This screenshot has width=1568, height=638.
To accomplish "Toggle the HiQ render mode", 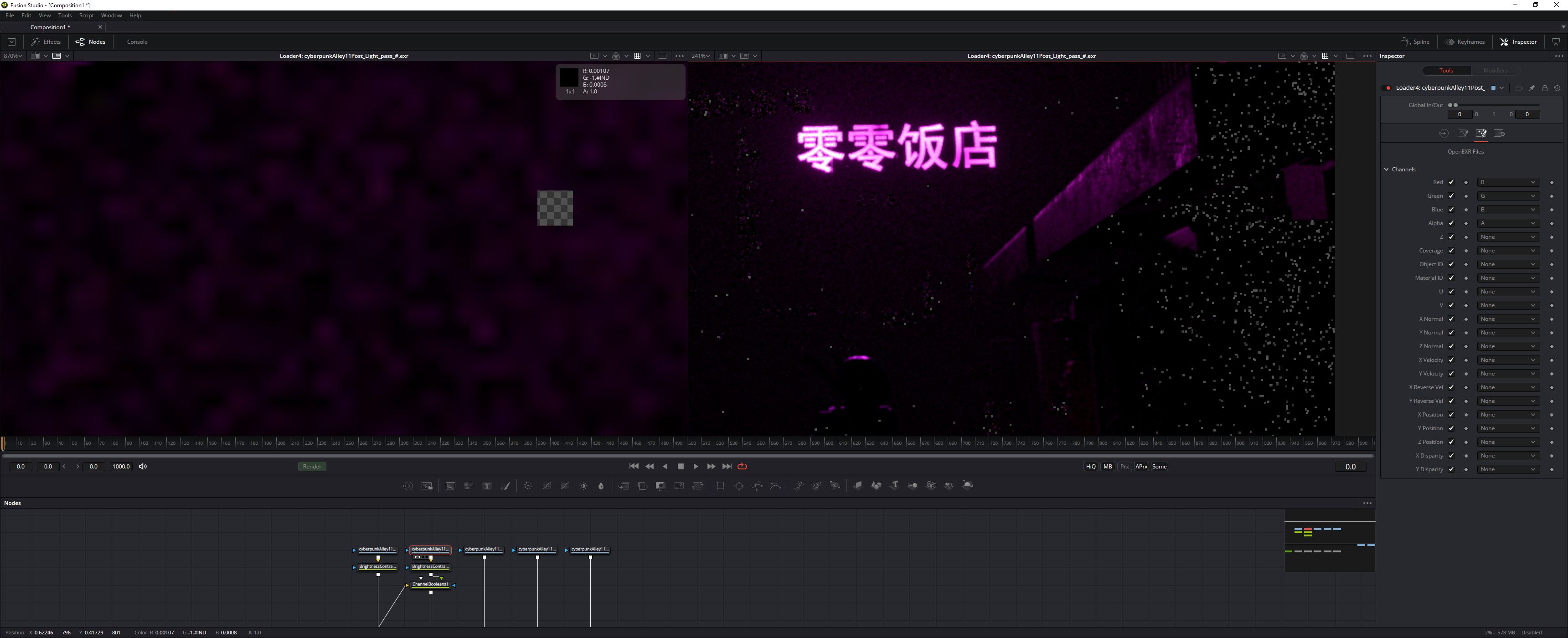I will click(1090, 466).
